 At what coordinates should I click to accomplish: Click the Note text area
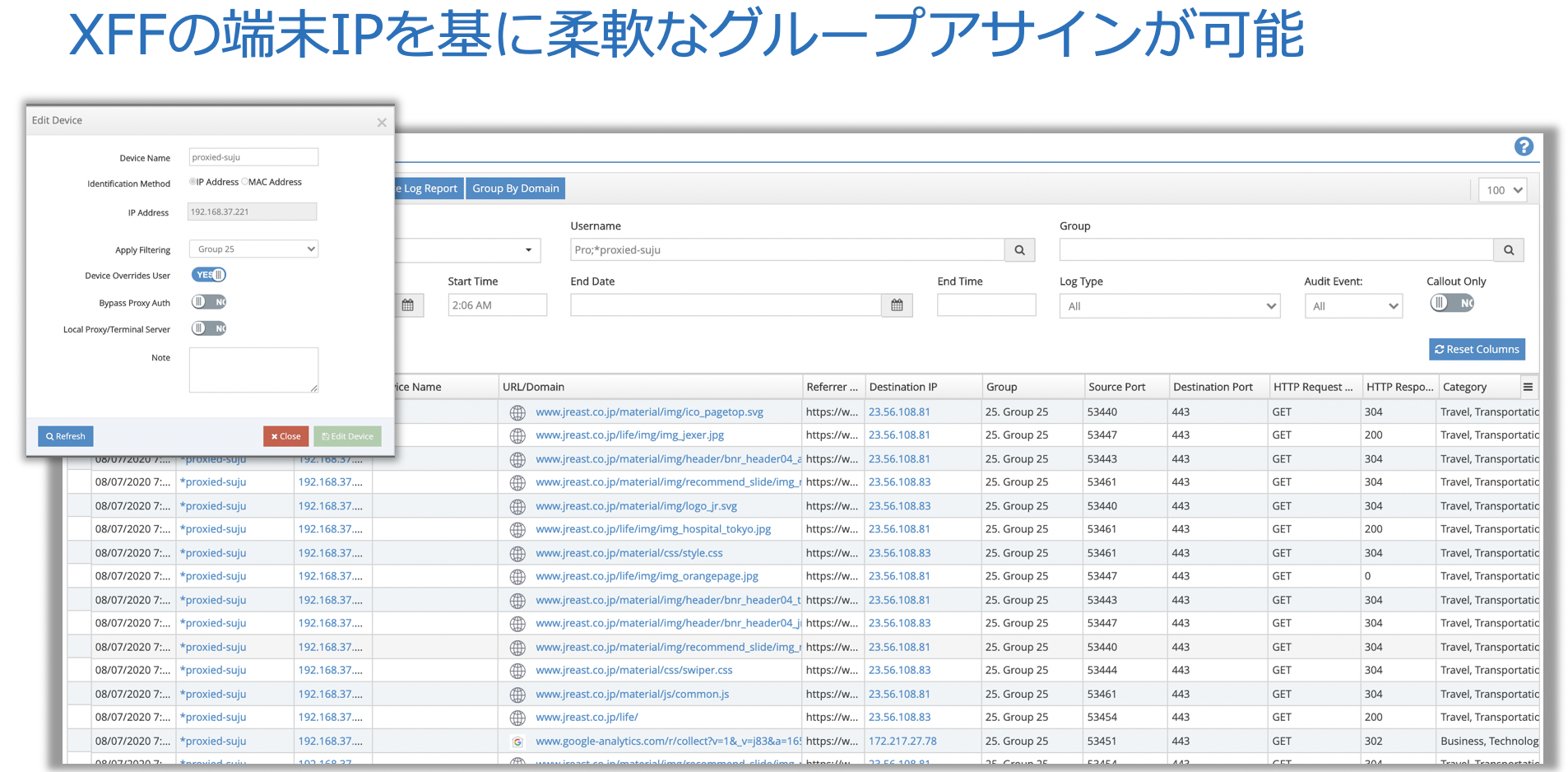coord(253,370)
